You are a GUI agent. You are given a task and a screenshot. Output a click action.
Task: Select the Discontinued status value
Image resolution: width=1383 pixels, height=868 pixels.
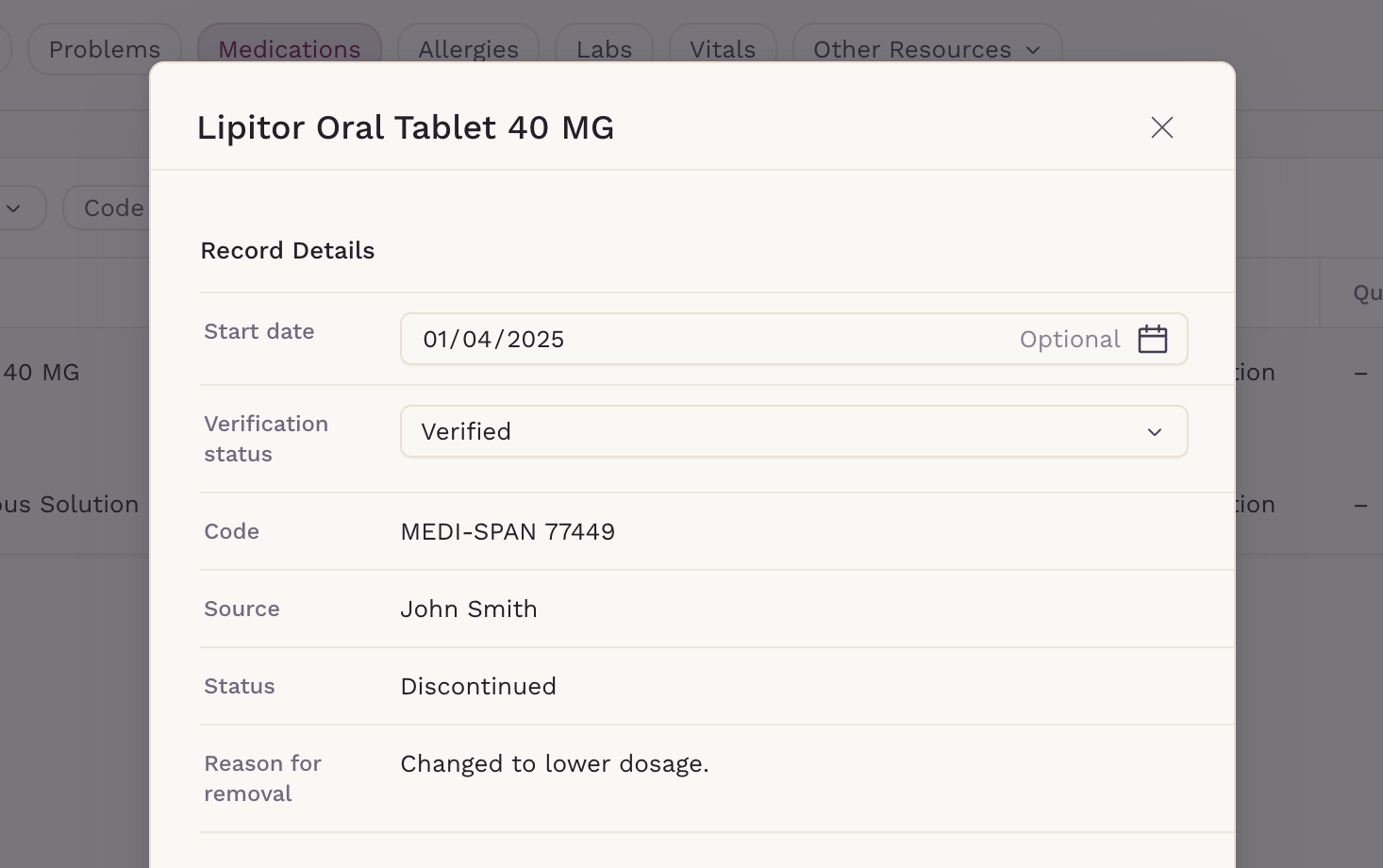click(x=478, y=686)
